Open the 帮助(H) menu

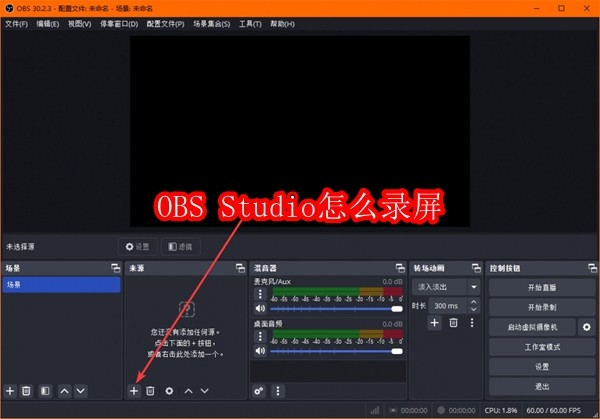[x=282, y=24]
